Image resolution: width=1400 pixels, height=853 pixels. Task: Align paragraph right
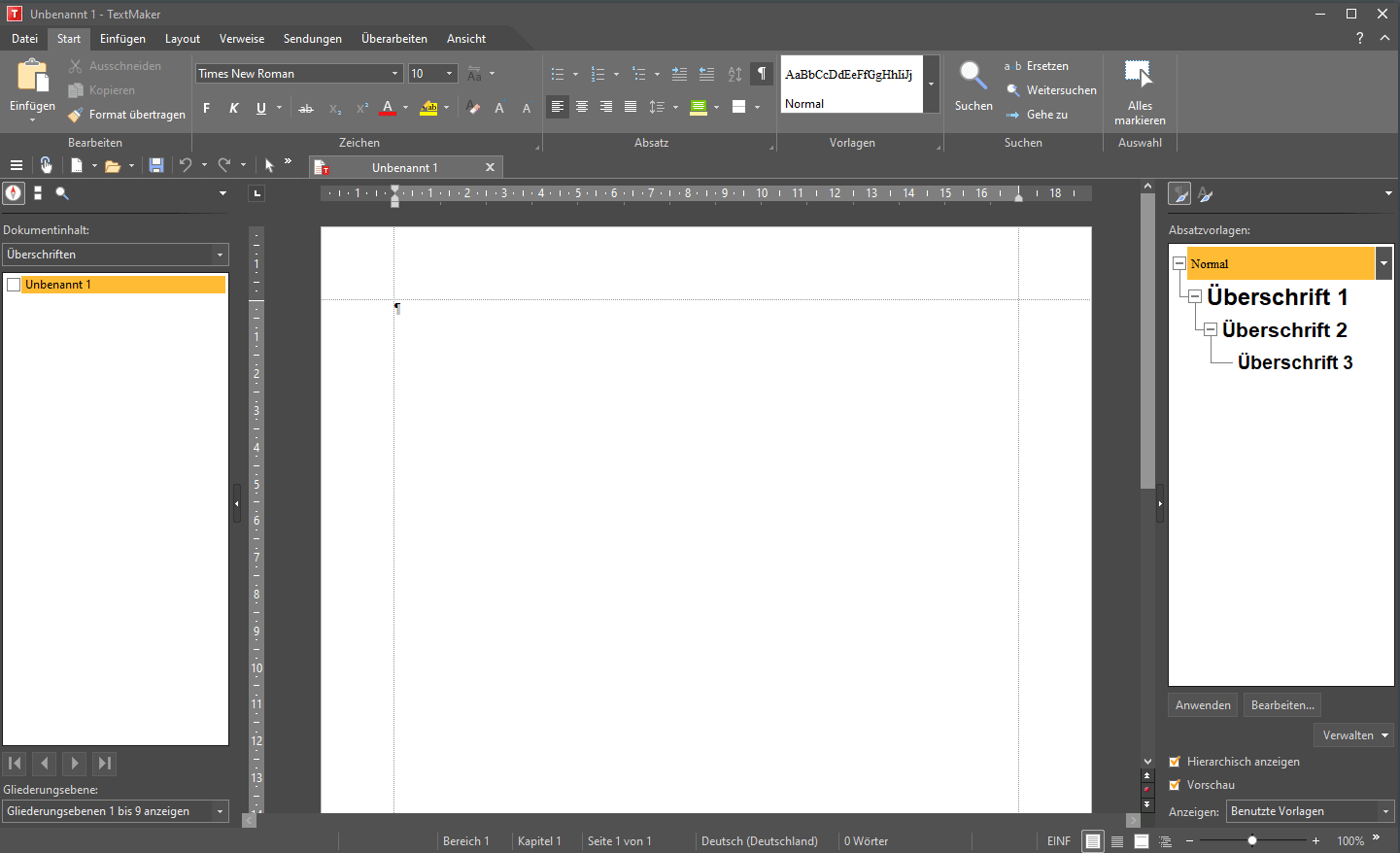605,107
